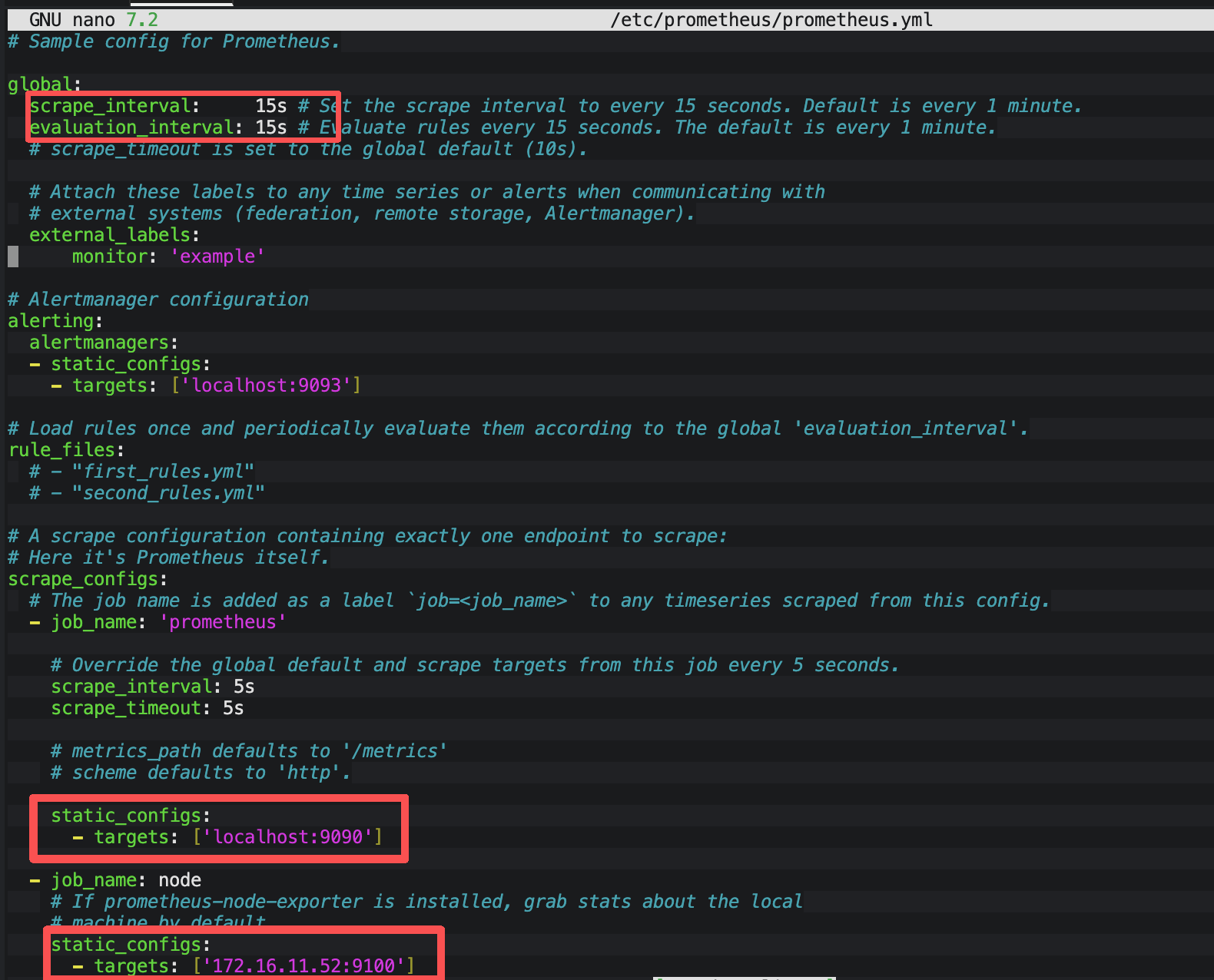Click the scrape_configs section heading
Screen dimensions: 1214x980
click(83, 579)
